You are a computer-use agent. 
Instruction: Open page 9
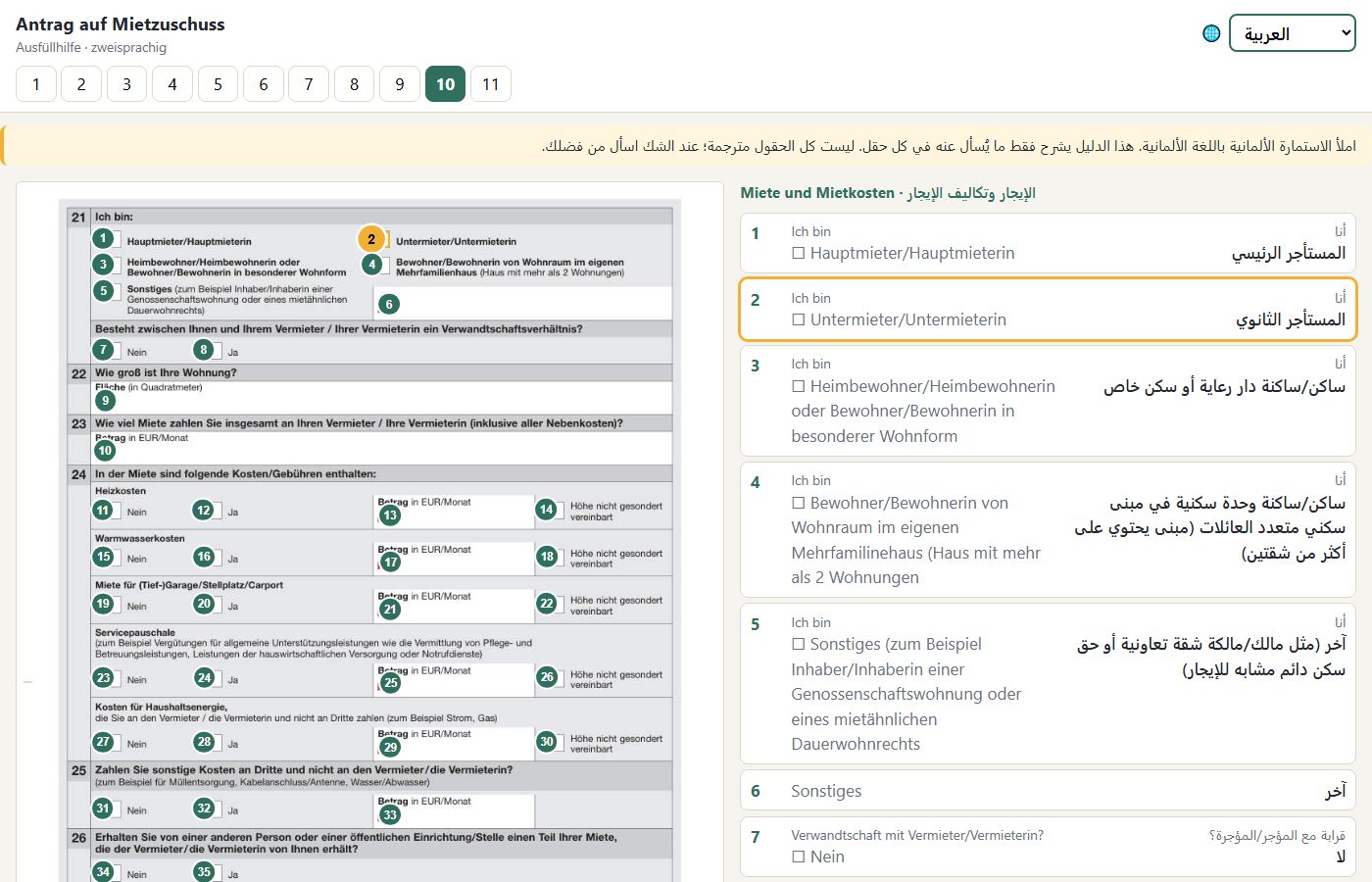tap(400, 84)
